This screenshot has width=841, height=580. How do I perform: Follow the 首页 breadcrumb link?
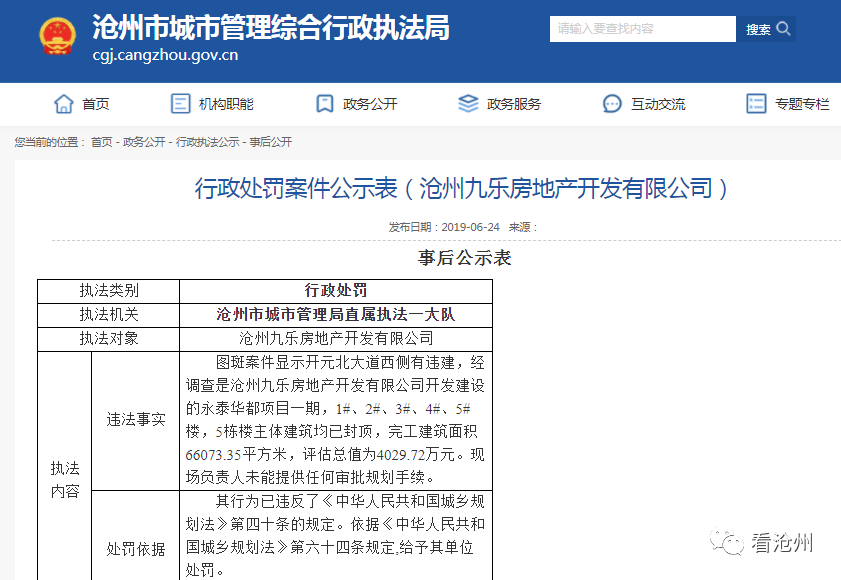101,142
